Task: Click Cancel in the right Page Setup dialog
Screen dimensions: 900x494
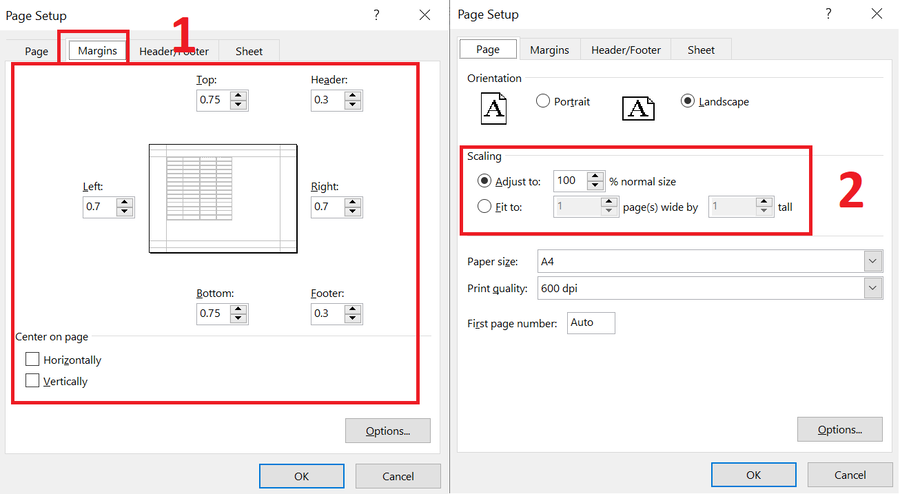Action: click(850, 474)
